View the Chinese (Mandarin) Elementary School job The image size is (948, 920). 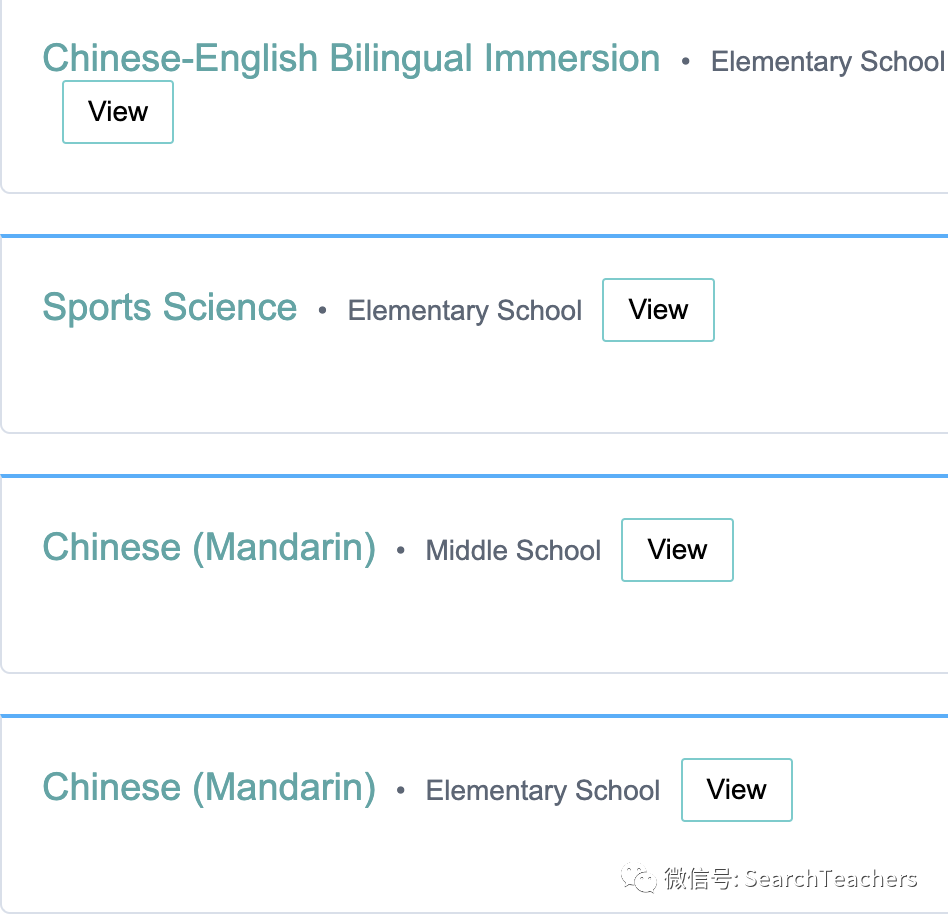[736, 790]
